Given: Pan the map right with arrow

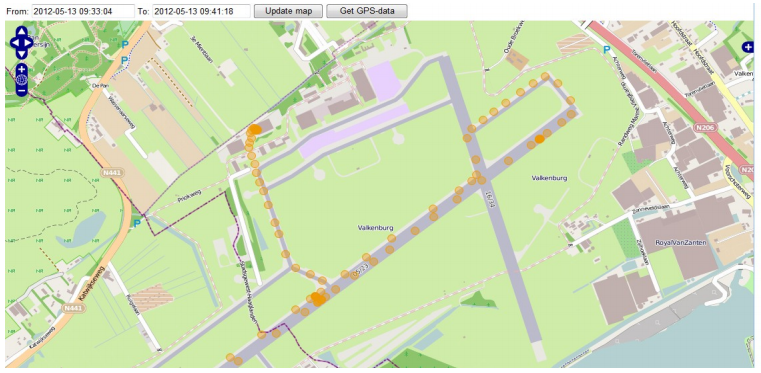Looking at the screenshot, I should coord(28,43).
